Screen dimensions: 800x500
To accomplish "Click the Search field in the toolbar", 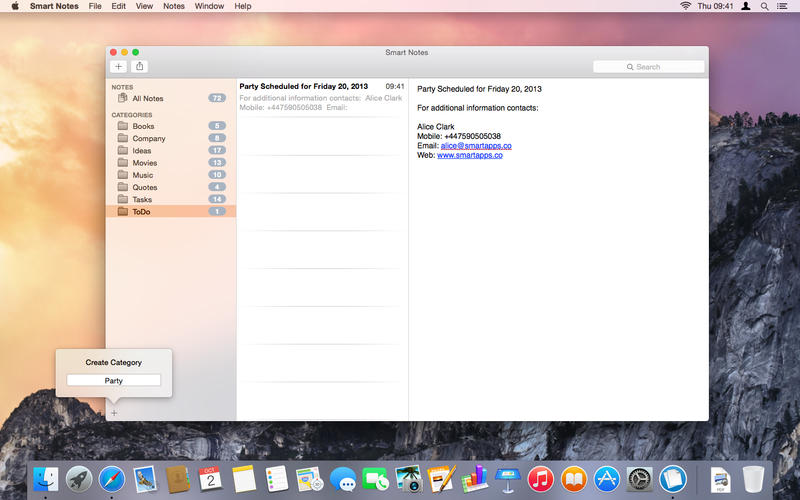I will point(648,67).
